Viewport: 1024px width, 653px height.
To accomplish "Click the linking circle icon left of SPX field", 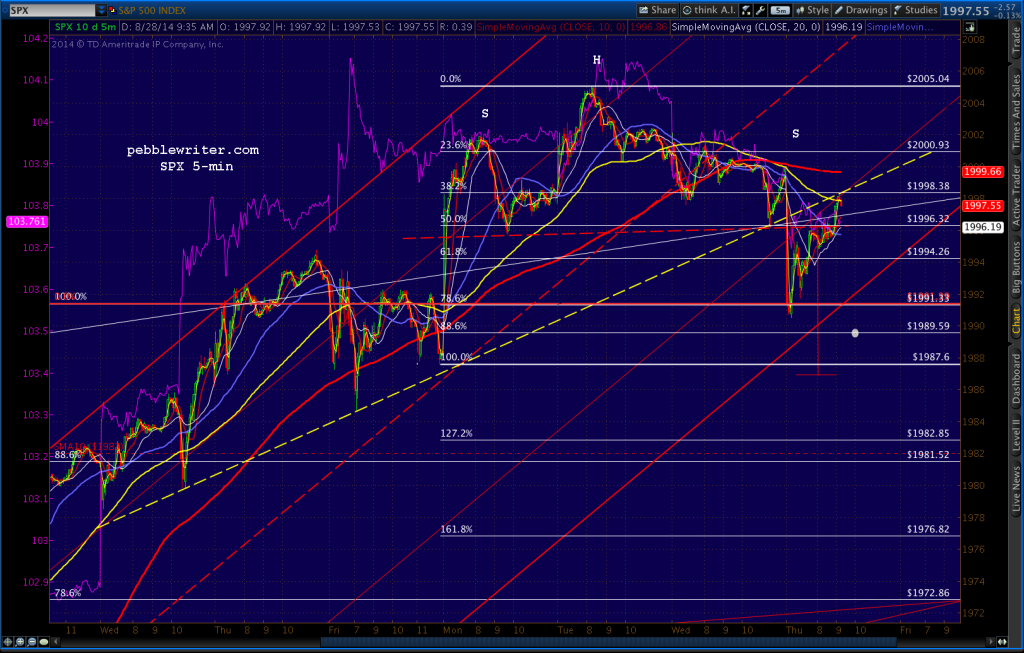I will pos(4,10).
